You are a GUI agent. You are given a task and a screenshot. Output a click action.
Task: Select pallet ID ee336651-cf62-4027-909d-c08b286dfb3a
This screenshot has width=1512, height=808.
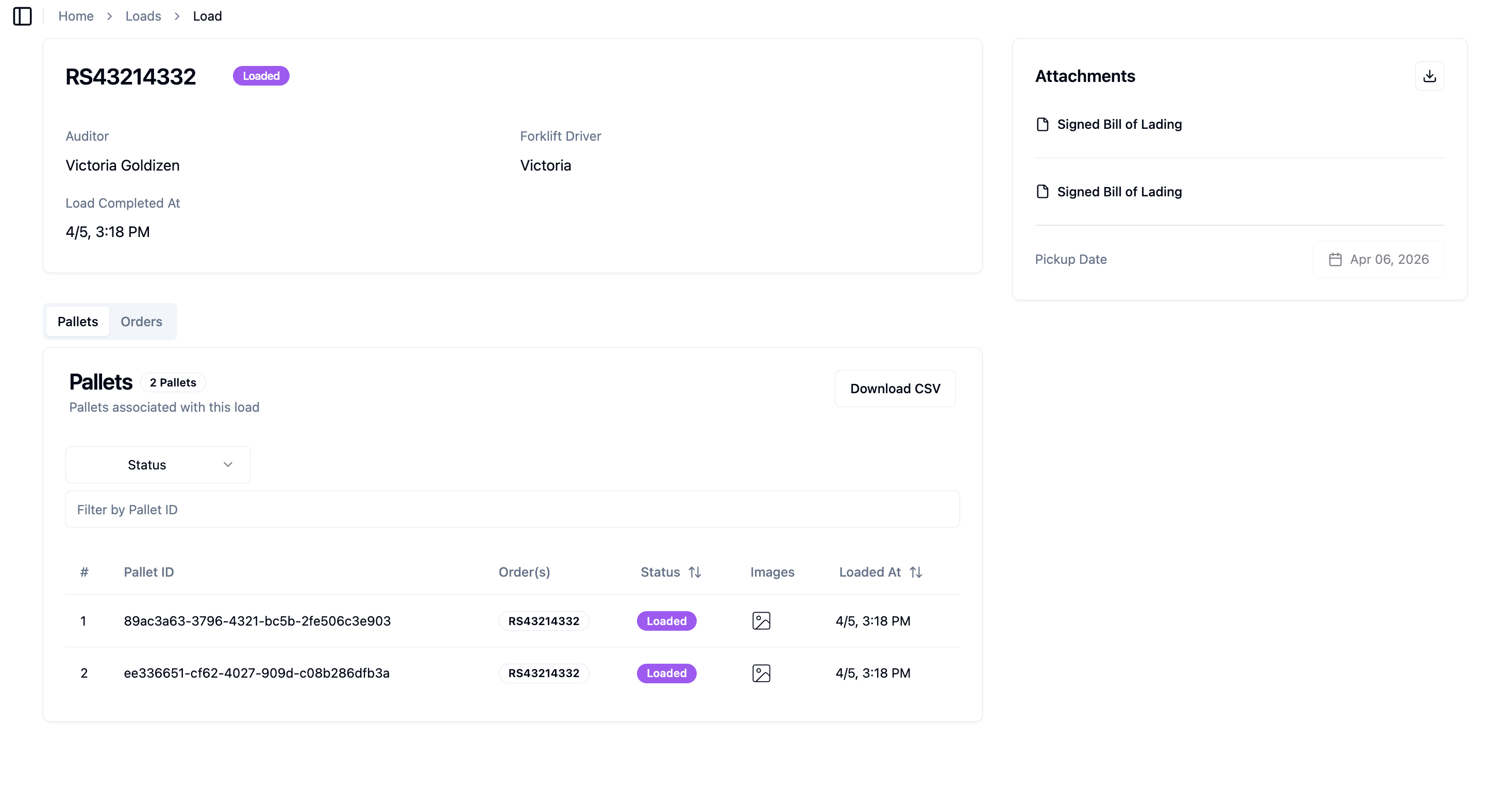[x=257, y=673]
